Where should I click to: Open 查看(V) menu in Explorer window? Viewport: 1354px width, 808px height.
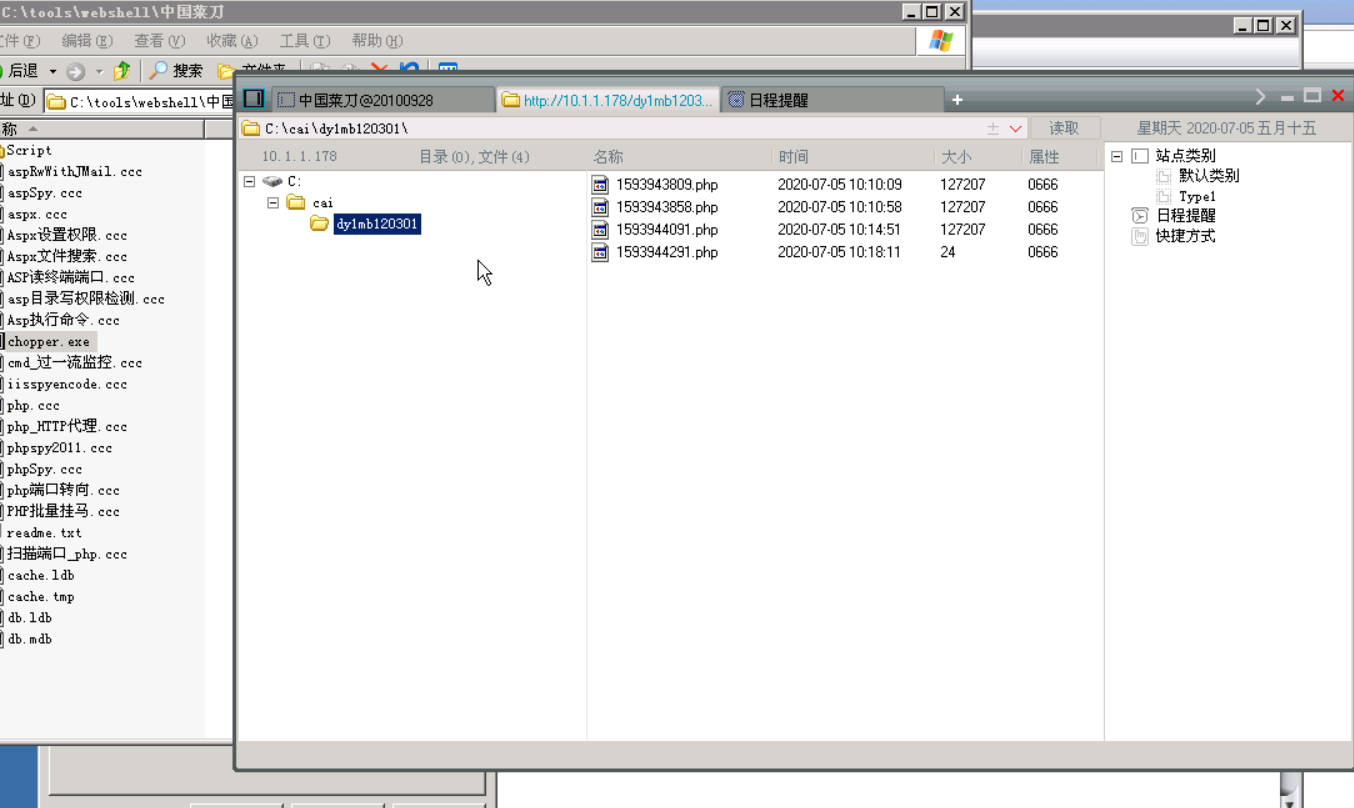point(160,41)
